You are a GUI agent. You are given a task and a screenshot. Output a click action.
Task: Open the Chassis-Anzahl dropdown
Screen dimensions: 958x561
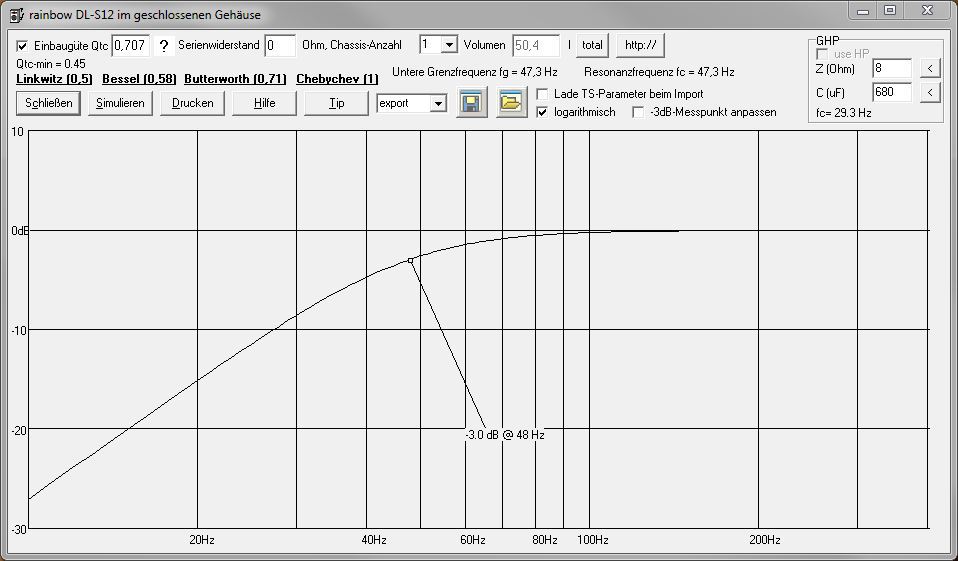(x=449, y=45)
